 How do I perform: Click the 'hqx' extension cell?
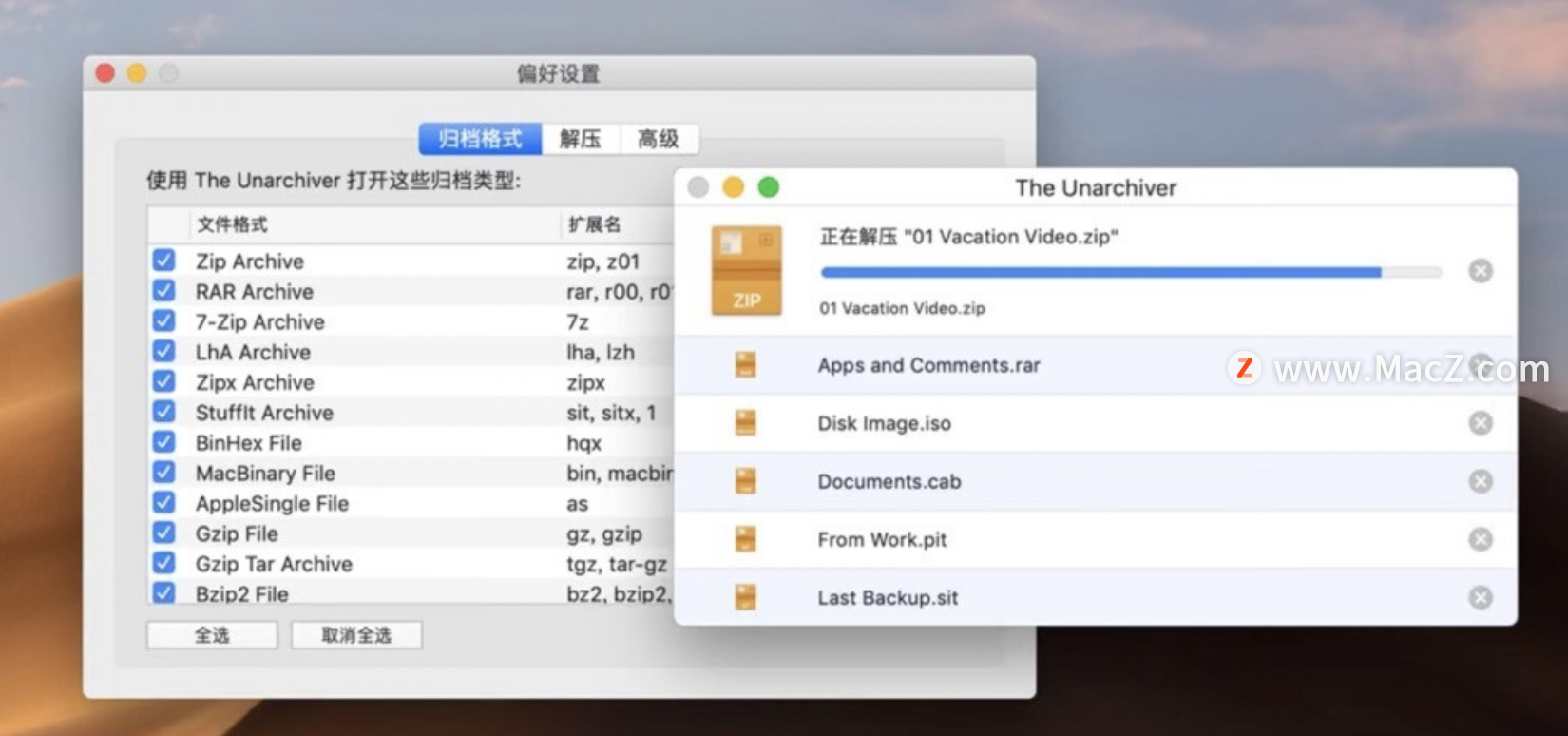[x=584, y=443]
